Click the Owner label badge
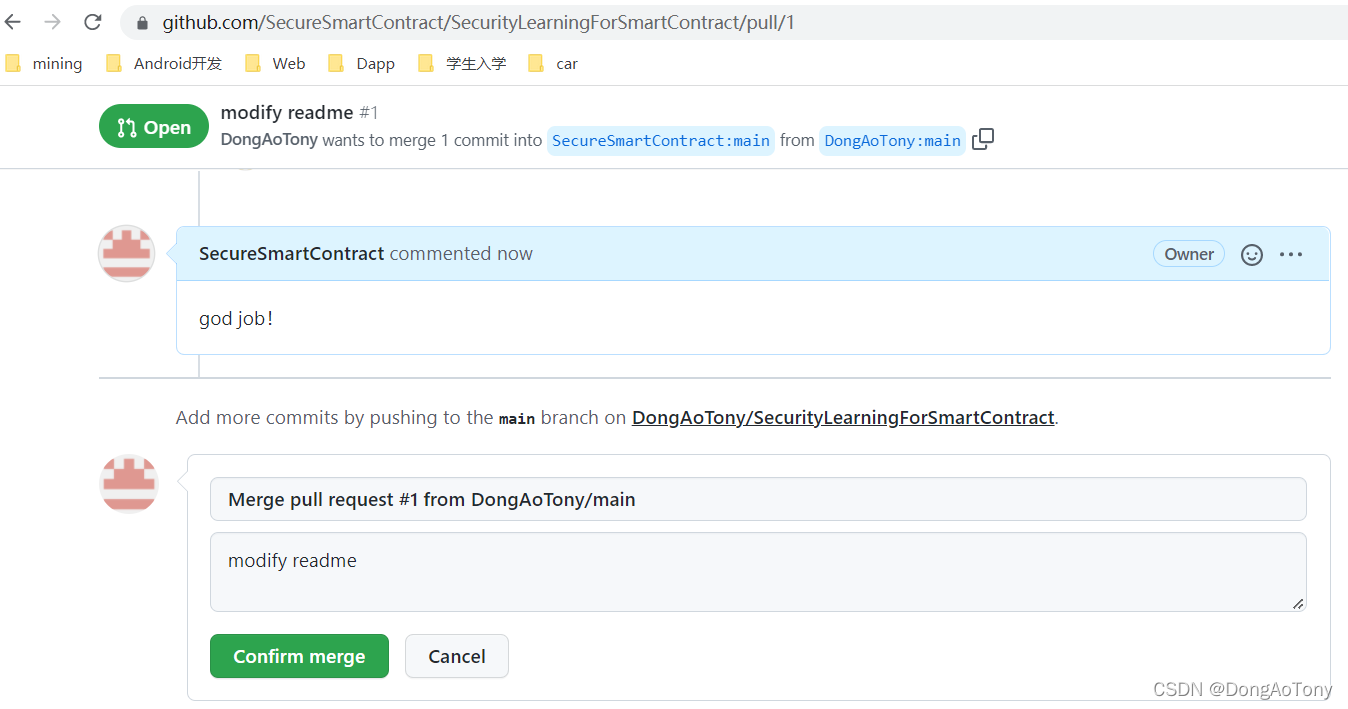Screen dimensions: 1348x709 (1189, 254)
